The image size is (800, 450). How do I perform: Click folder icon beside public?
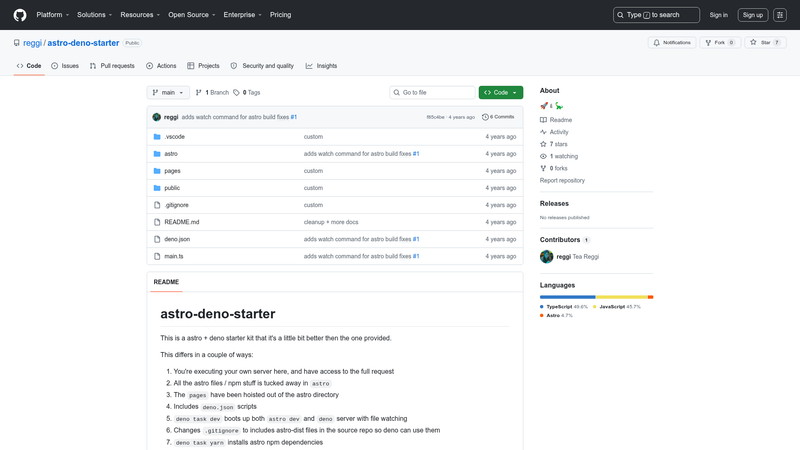[x=157, y=188]
